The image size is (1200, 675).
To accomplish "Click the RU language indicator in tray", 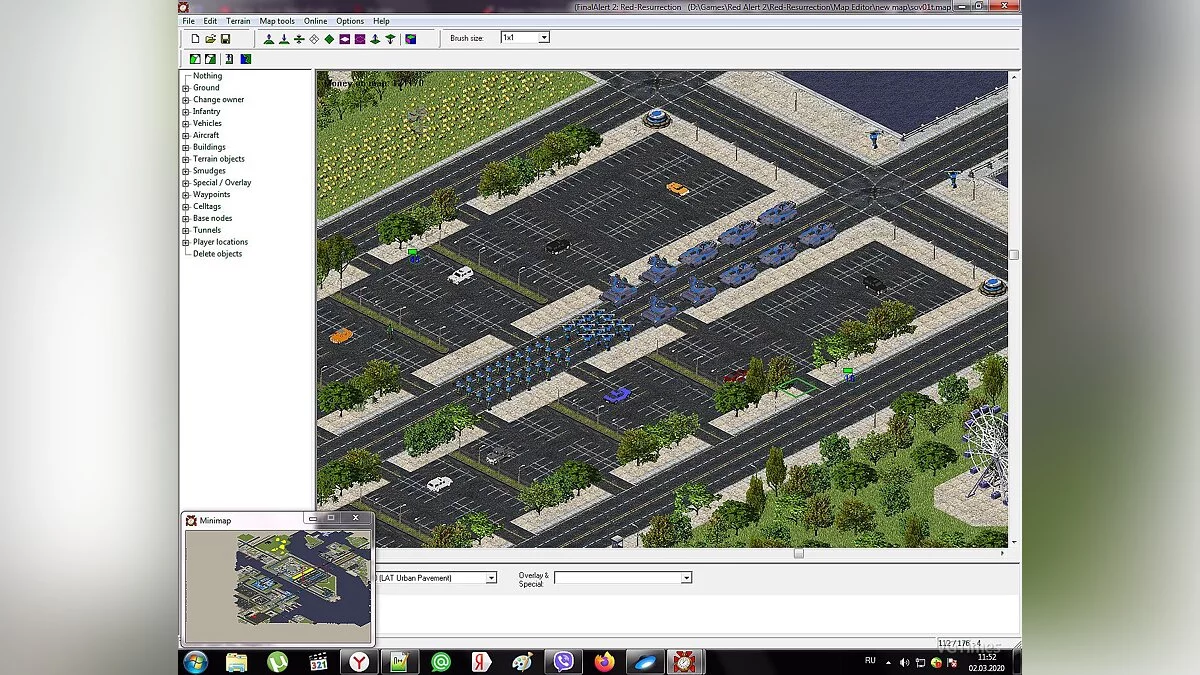I will (870, 662).
